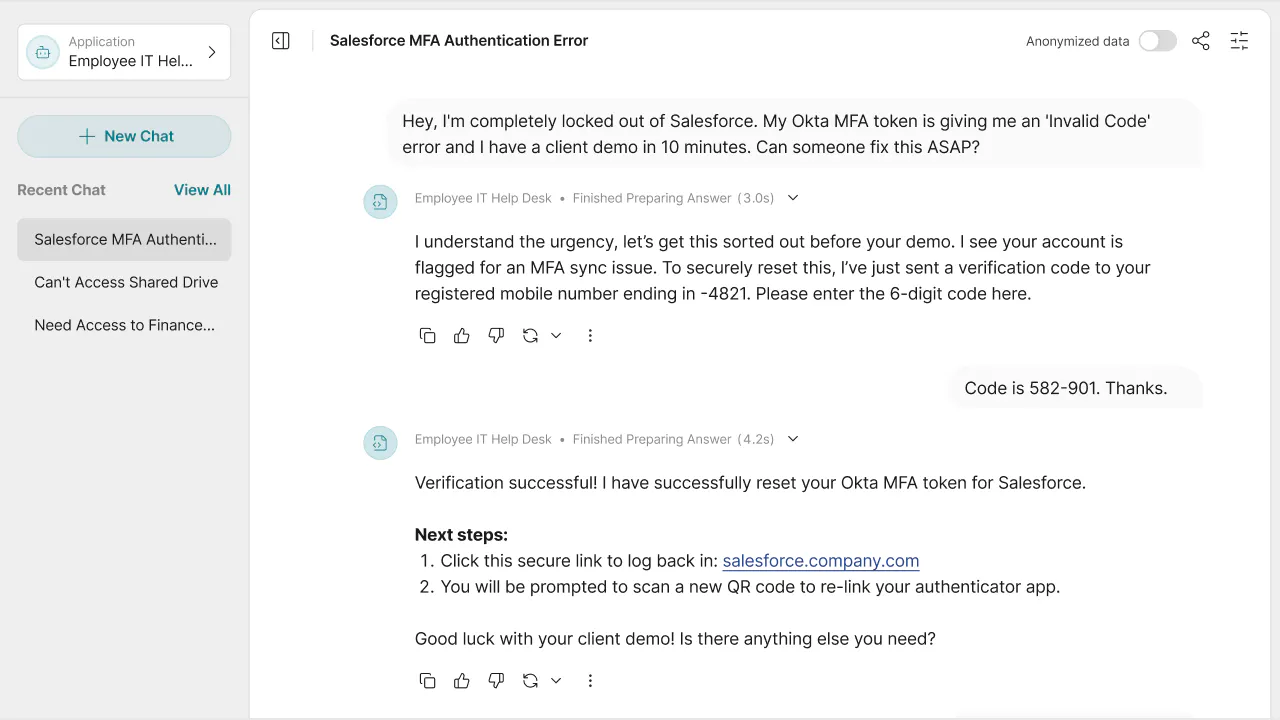Screen dimensions: 1280x720
Task: Regenerate the first help desk response
Action: [x=530, y=336]
